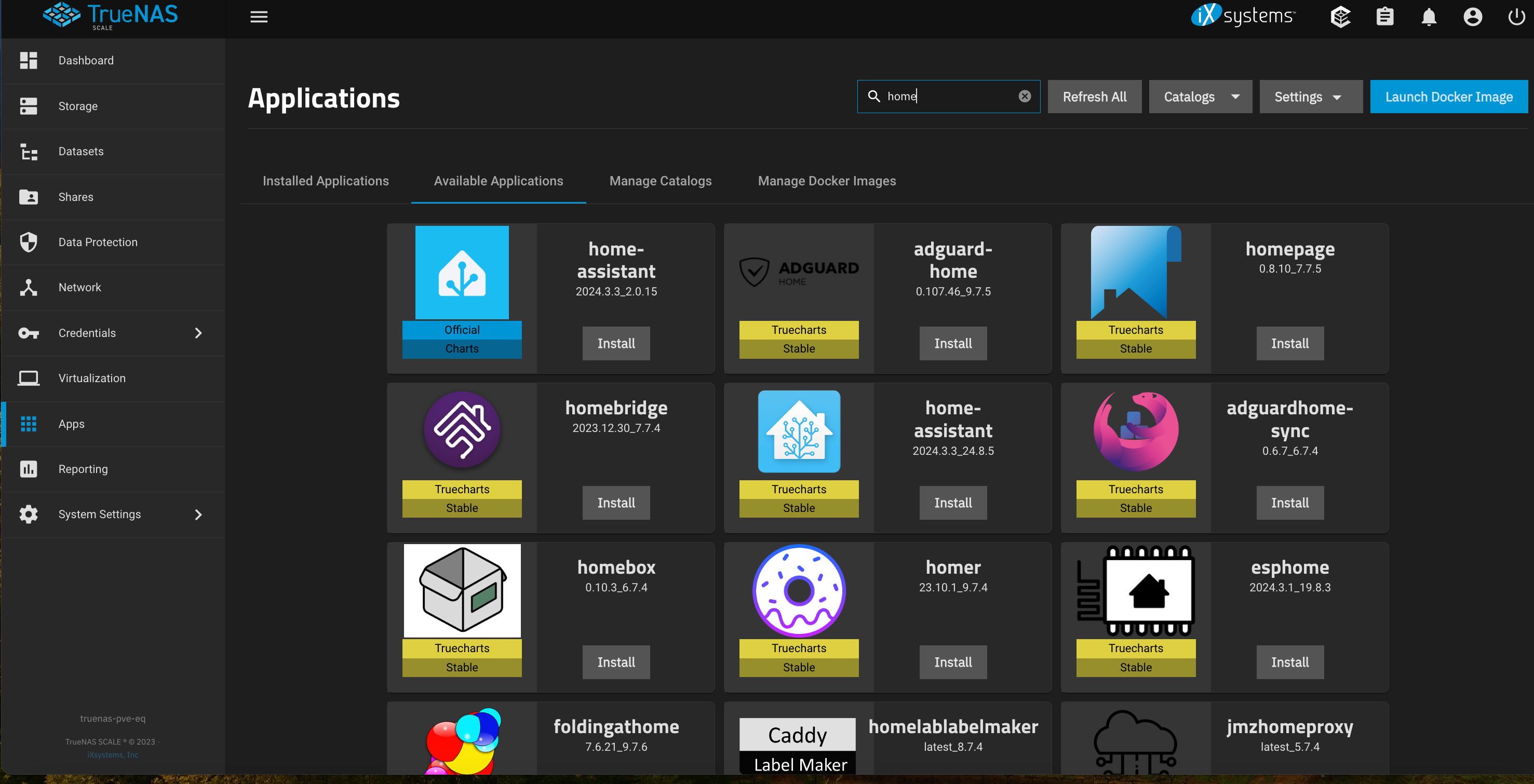The image size is (1534, 784).
Task: Install the homebridge application
Action: 616,503
